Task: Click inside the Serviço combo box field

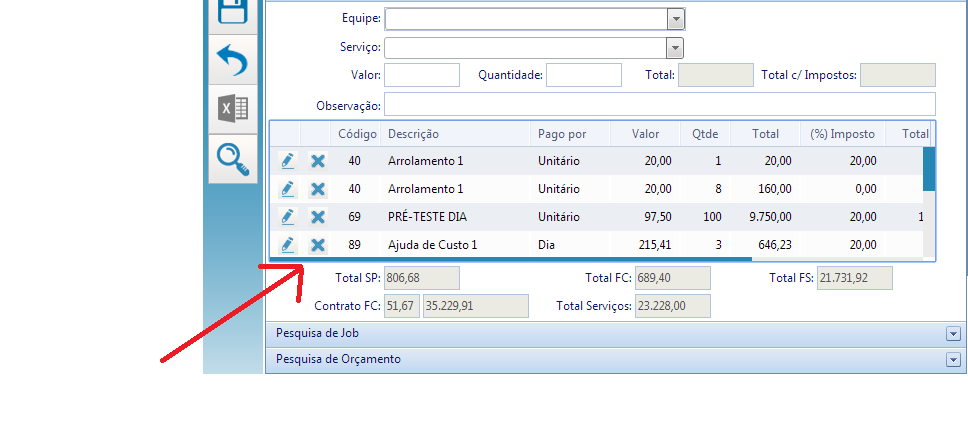Action: (525, 48)
